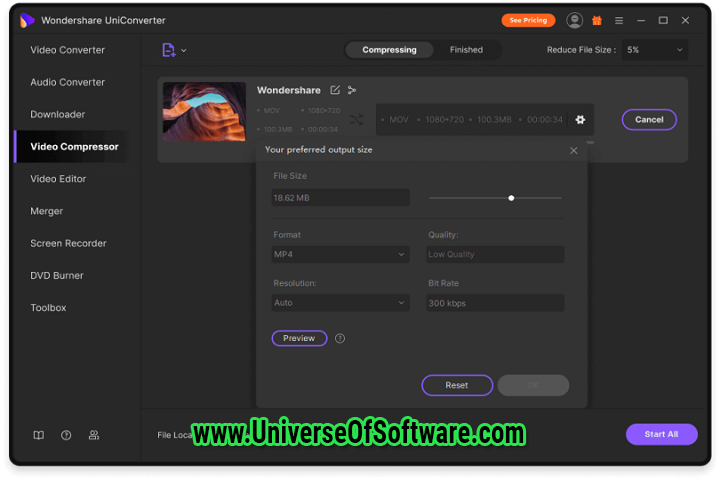This screenshot has height=480, width=720.
Task: Select Video Compressor in sidebar
Action: click(74, 147)
